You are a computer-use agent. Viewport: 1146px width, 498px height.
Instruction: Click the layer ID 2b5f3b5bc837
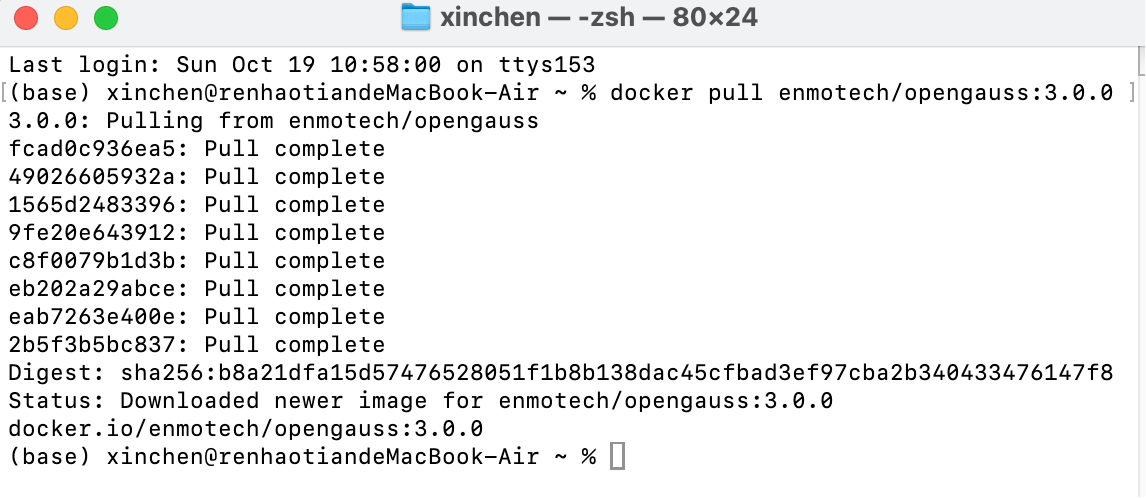[103, 345]
